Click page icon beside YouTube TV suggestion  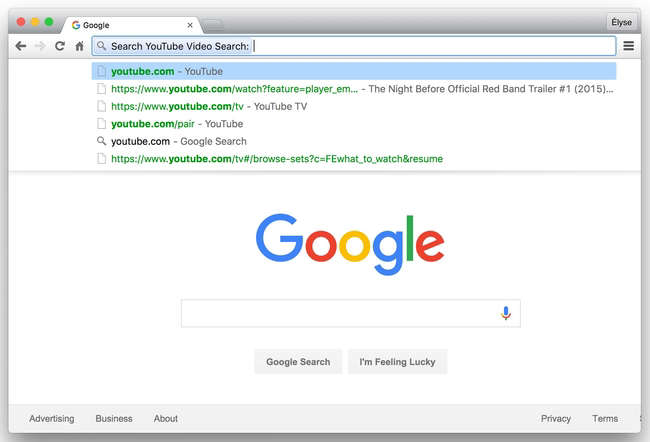tap(101, 106)
